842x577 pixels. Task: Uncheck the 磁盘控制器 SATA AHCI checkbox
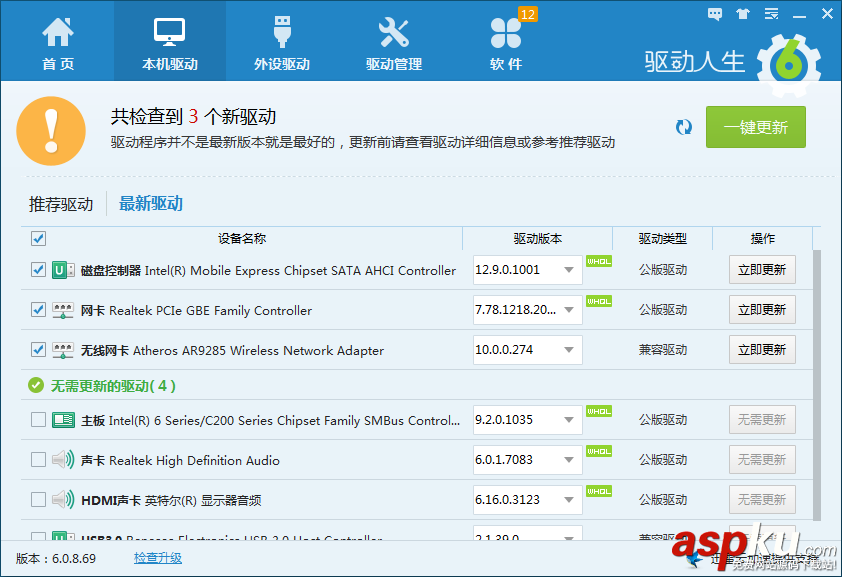tap(38, 269)
